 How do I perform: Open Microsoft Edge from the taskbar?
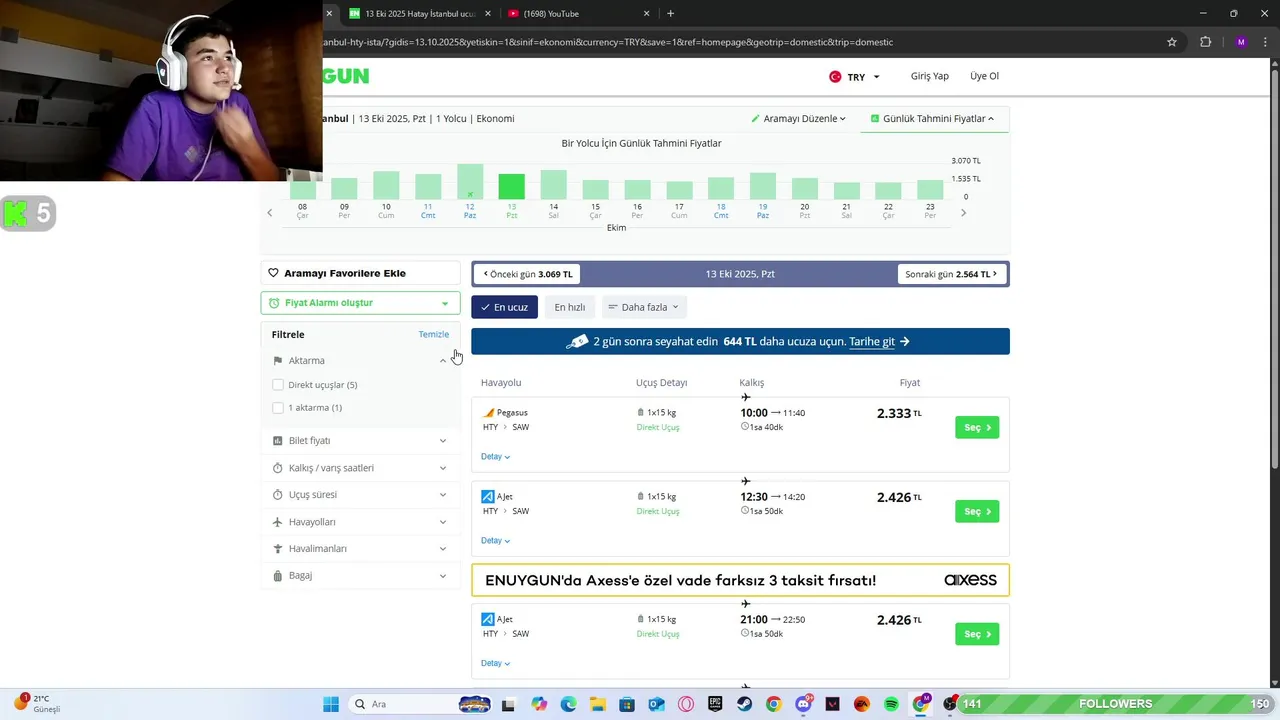568,704
